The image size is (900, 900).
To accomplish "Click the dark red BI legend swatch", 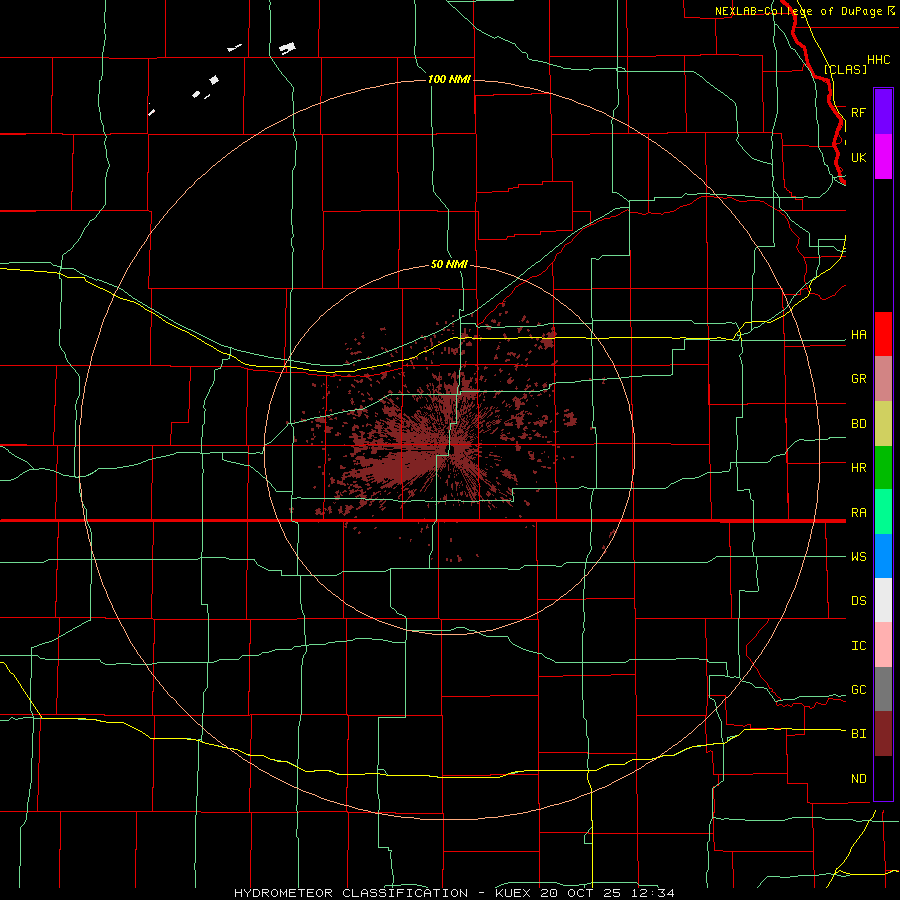I will [883, 734].
